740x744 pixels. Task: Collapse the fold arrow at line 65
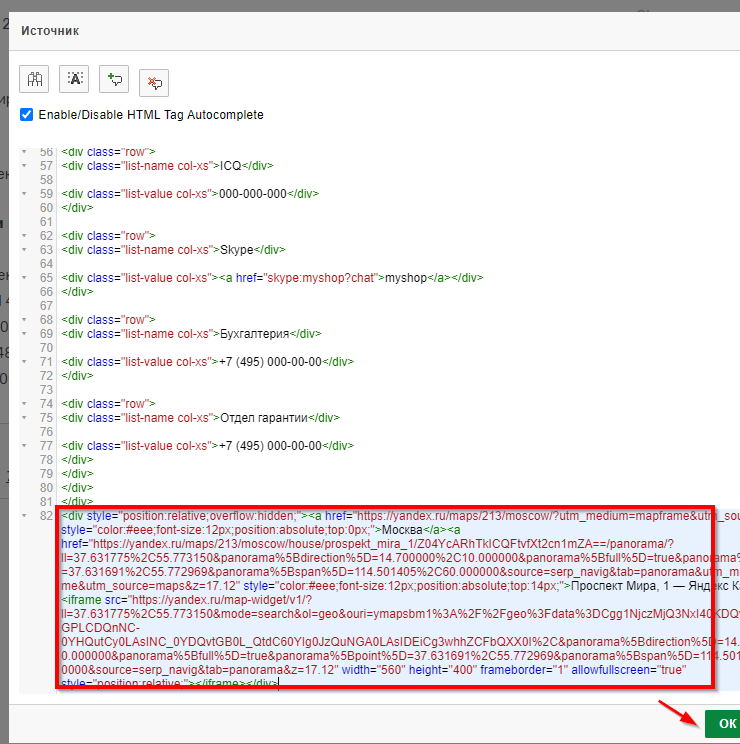[x=24, y=277]
